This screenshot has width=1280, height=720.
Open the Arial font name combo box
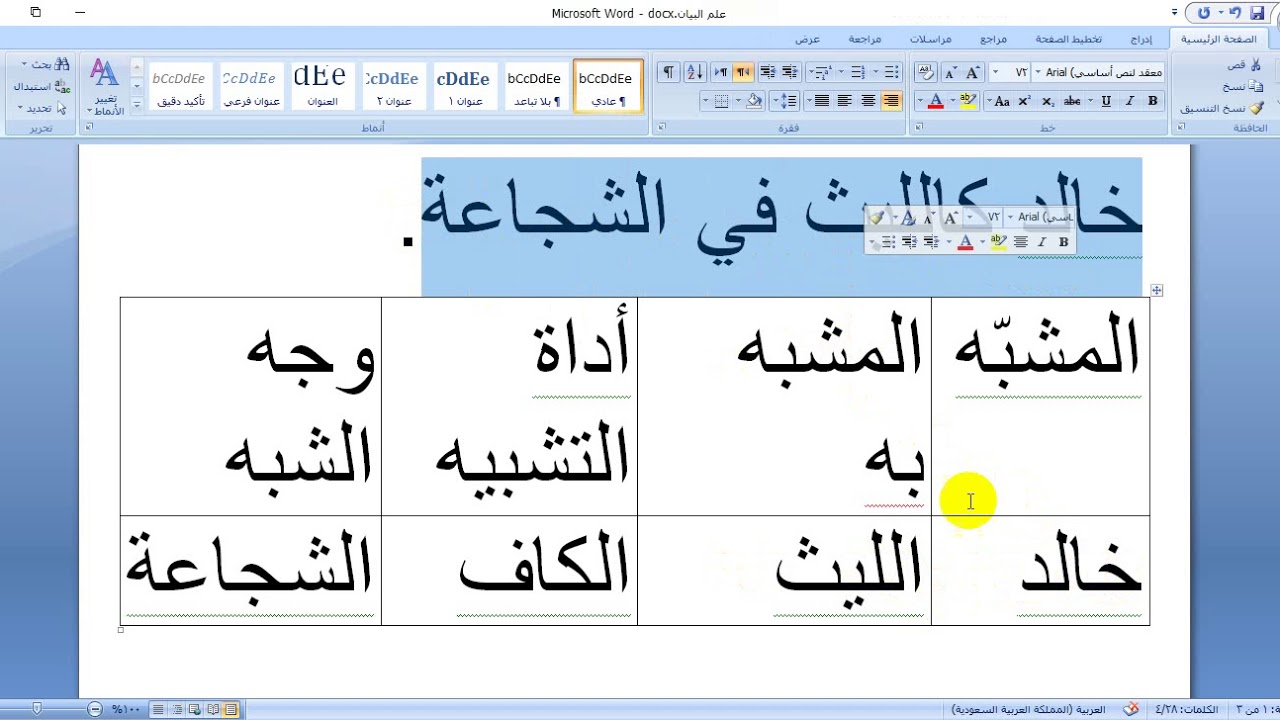(1099, 72)
